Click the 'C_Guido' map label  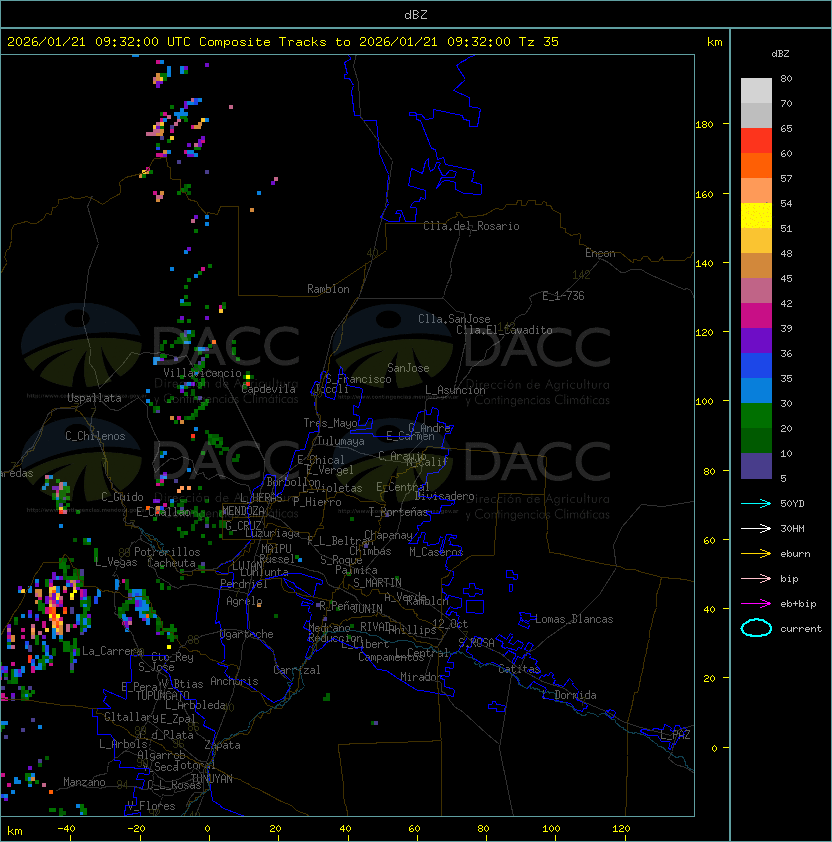122,497
